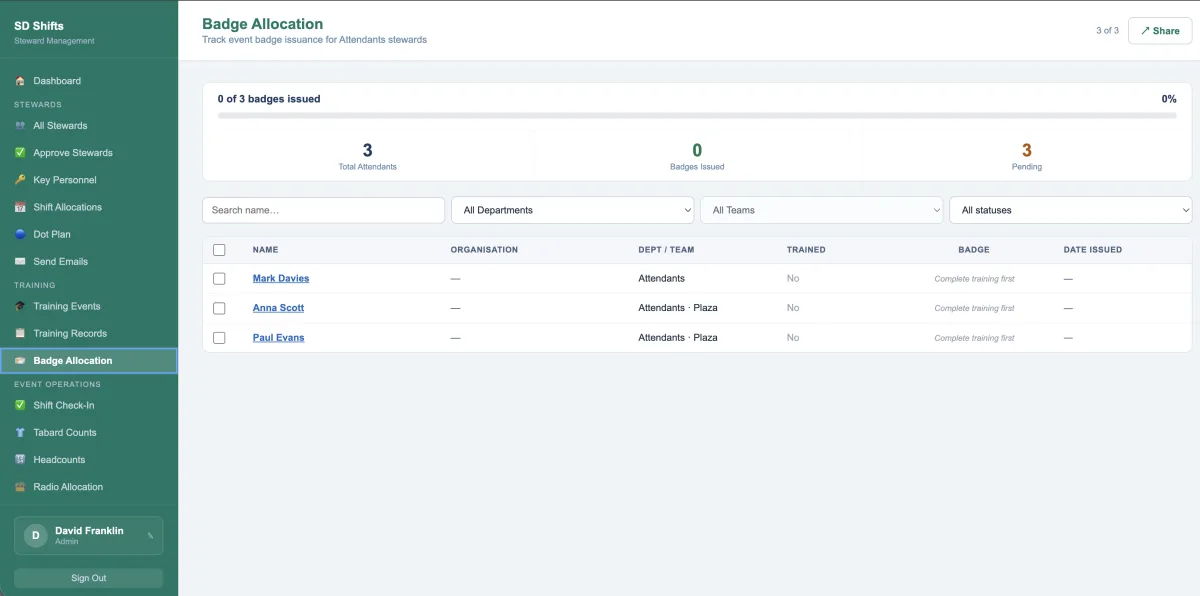Click the badges issued progress bar

(697, 116)
